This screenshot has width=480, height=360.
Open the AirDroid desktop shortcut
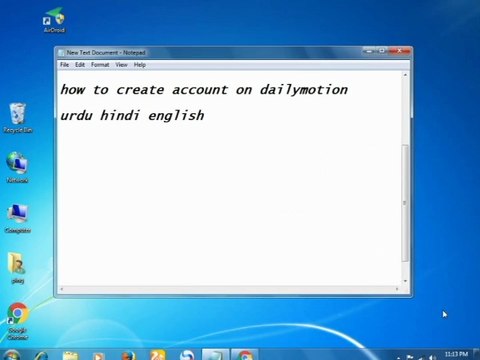[x=54, y=20]
